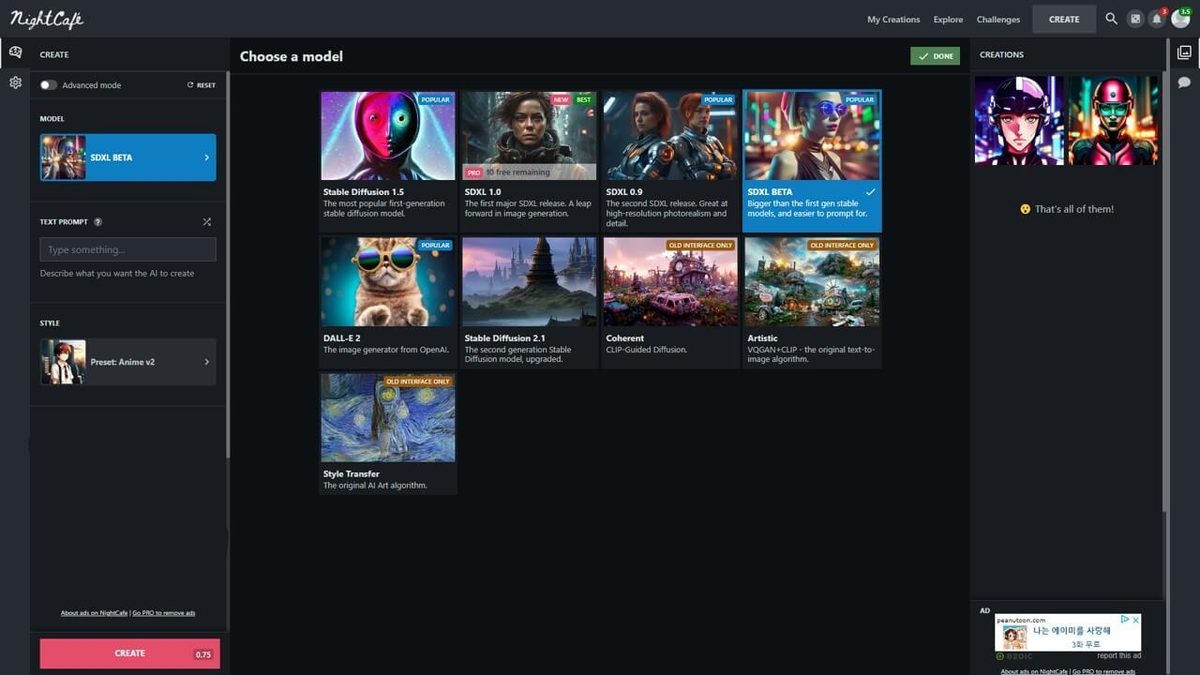The image size is (1200, 675).
Task: Open the user profile avatar
Action: pos(1180,19)
